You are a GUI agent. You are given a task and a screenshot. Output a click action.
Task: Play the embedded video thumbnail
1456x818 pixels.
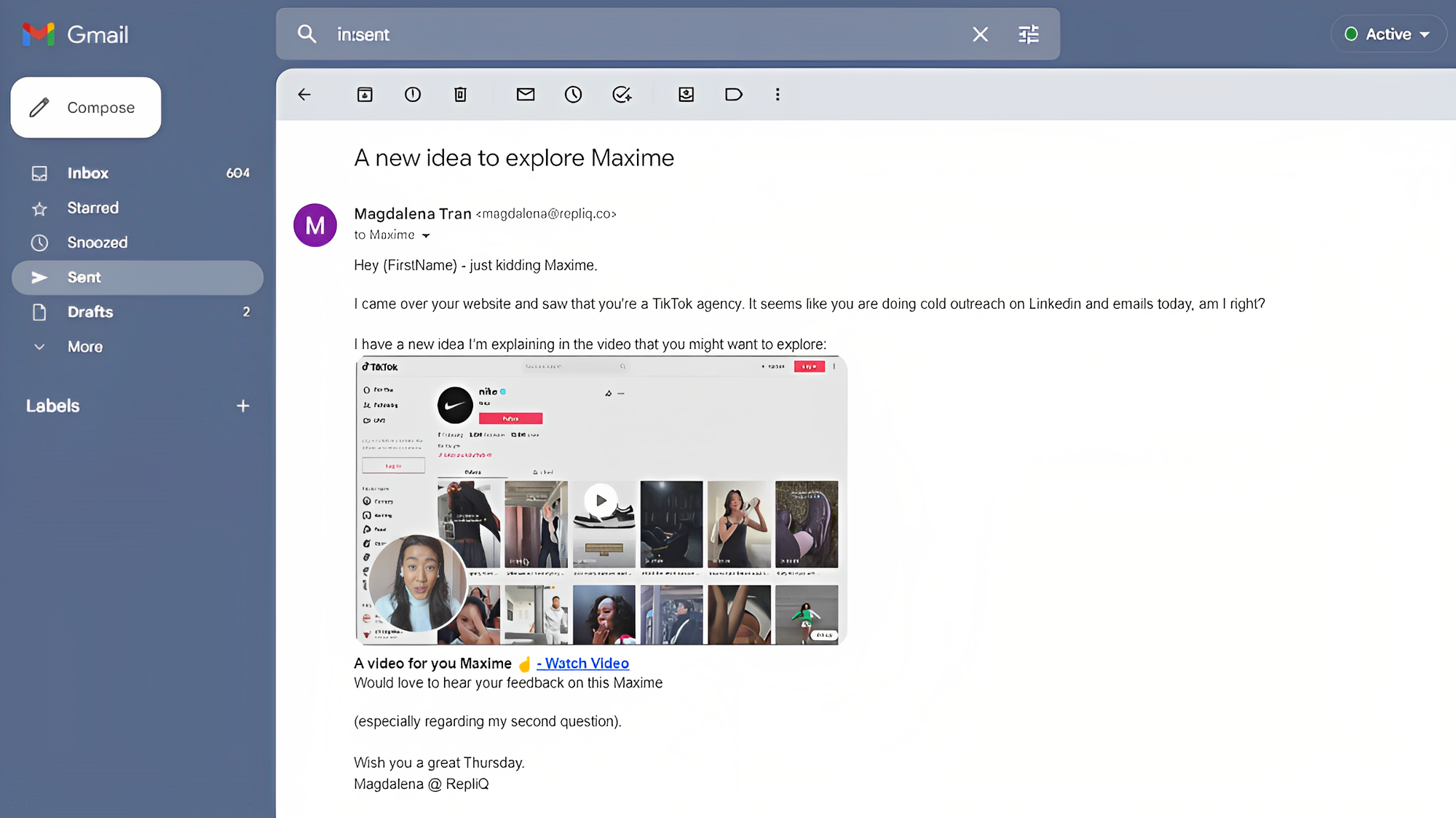601,500
